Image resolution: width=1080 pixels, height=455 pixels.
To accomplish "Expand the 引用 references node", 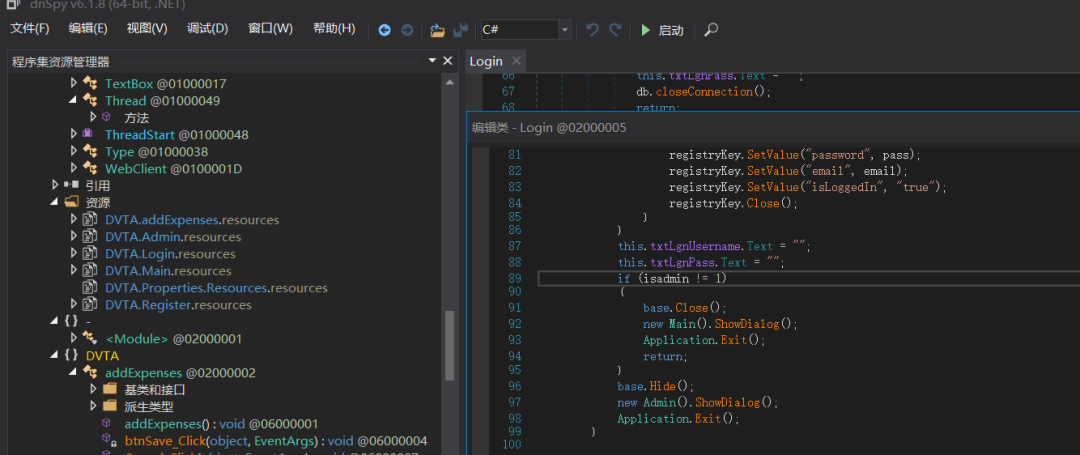I will coord(55,185).
